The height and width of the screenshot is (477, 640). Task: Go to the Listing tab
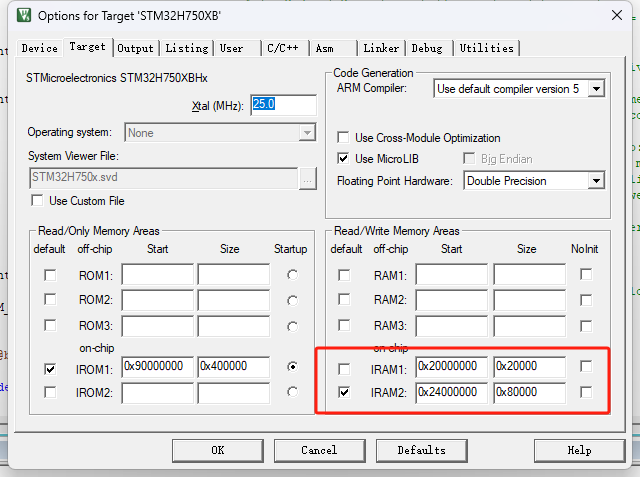[x=187, y=48]
